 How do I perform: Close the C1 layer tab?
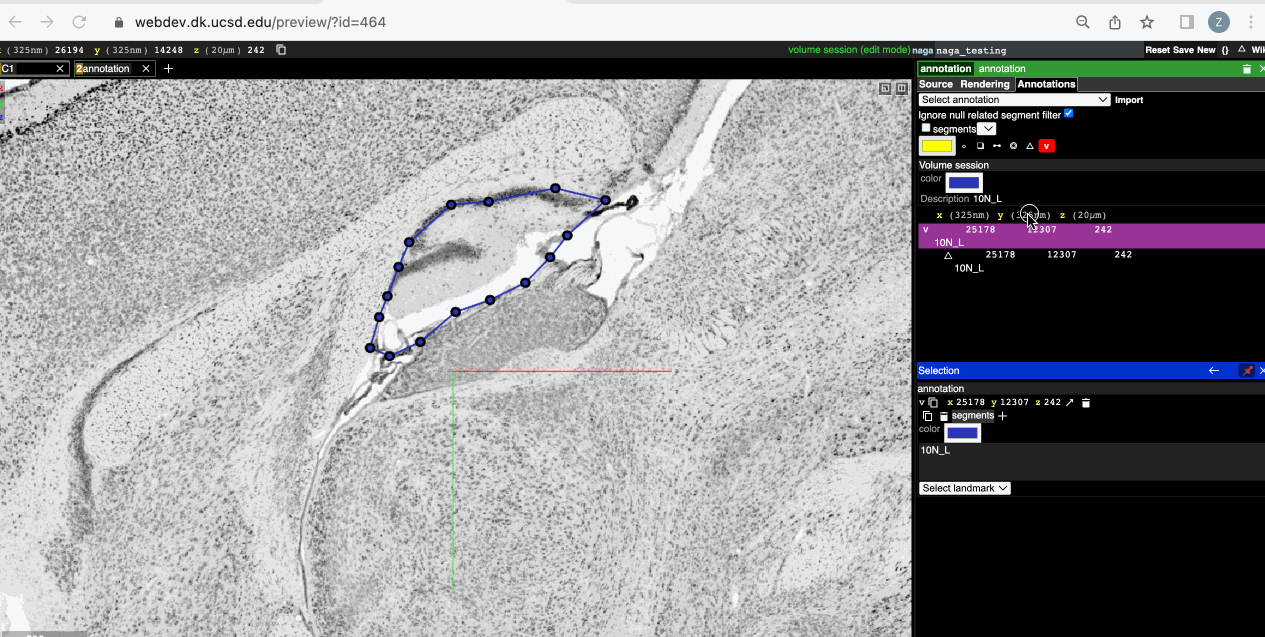point(60,69)
